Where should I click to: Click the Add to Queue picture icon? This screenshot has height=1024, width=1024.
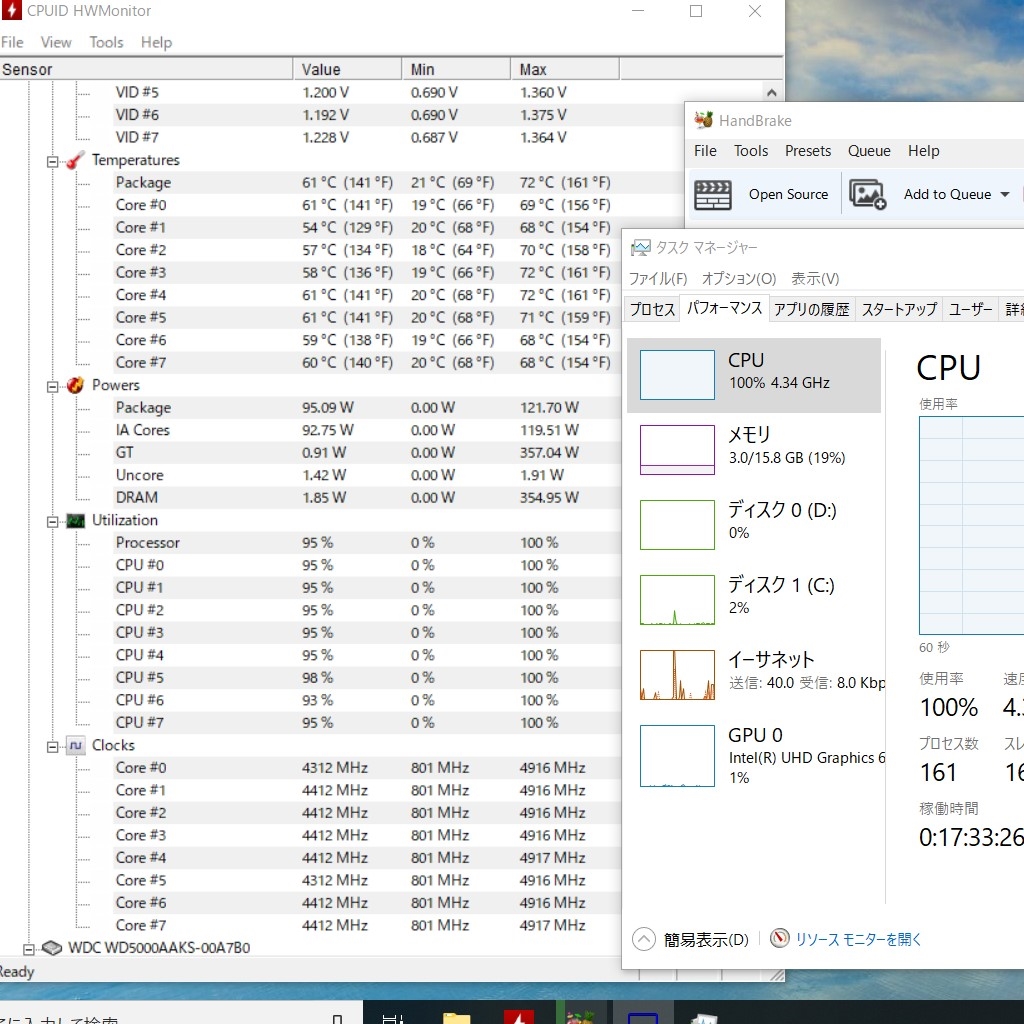click(x=867, y=194)
